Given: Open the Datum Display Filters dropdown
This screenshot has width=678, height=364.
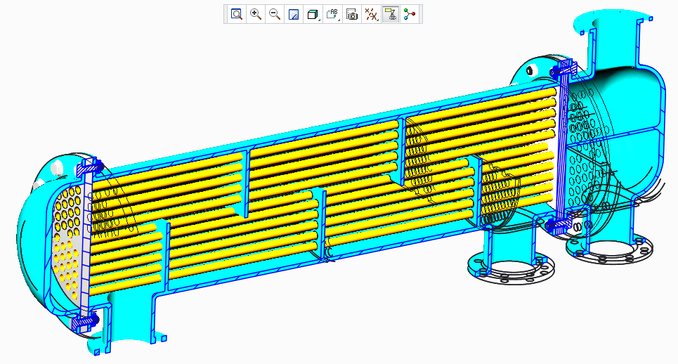Looking at the screenshot, I should (371, 14).
